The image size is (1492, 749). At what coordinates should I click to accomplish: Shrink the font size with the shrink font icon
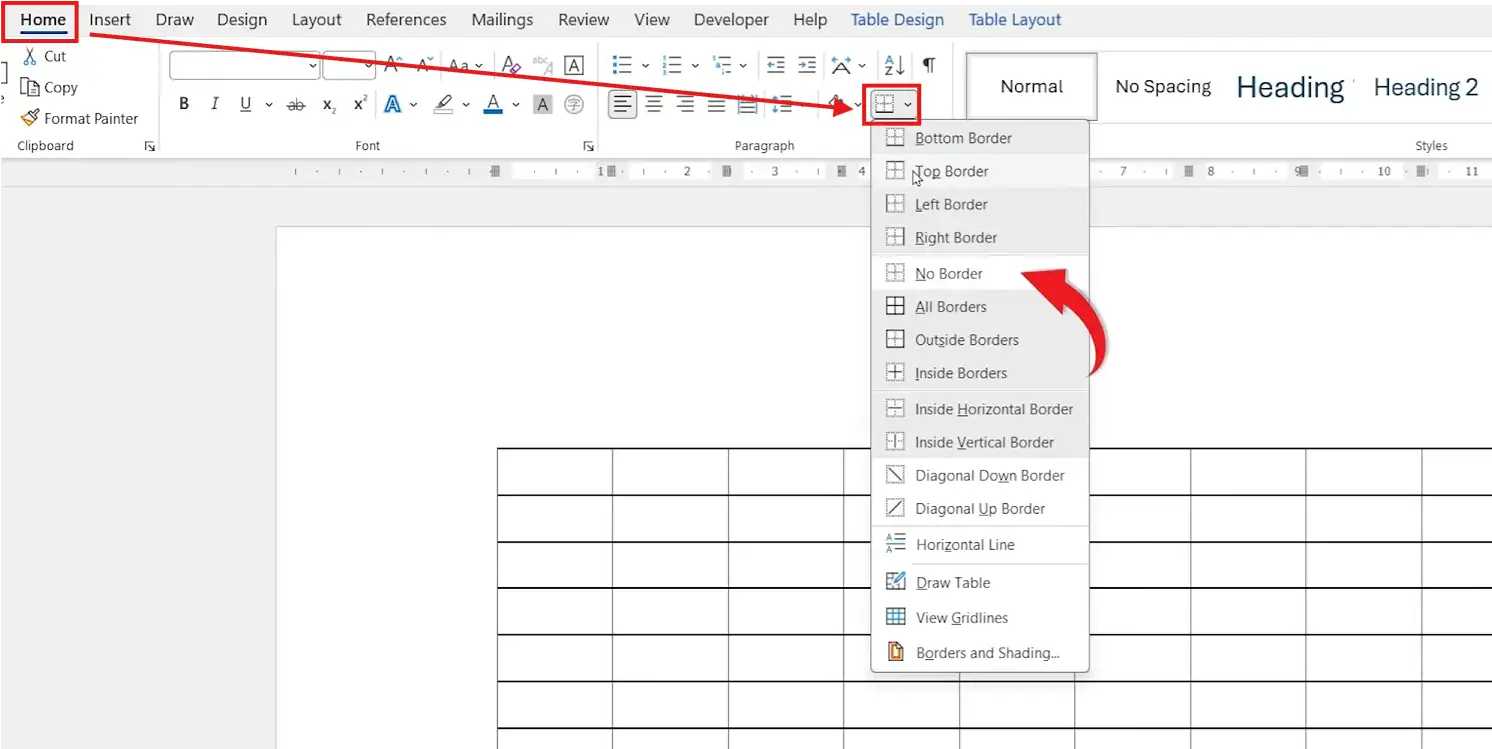click(425, 65)
